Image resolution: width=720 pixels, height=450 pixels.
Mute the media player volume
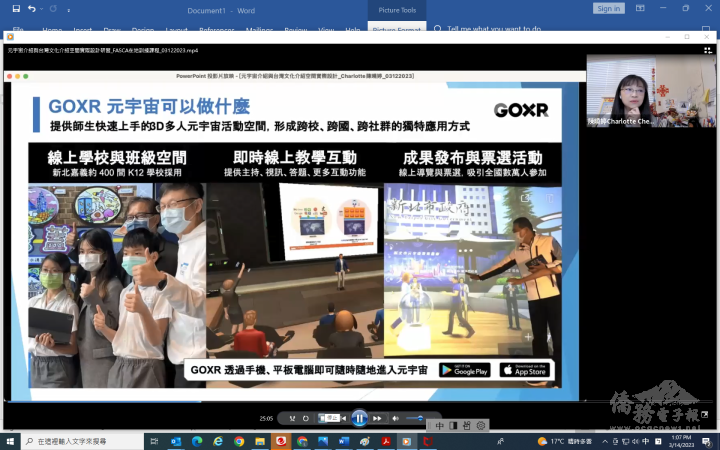(x=396, y=418)
